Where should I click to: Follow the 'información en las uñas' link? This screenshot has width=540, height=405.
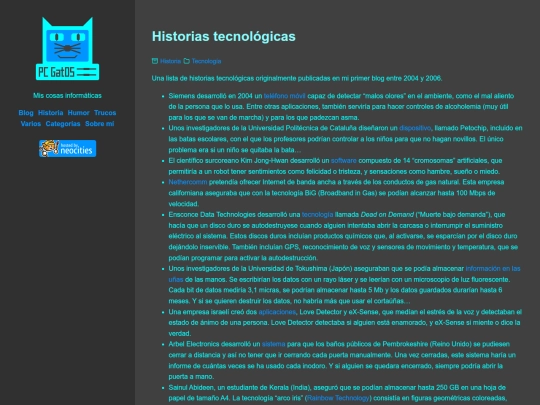point(493,269)
